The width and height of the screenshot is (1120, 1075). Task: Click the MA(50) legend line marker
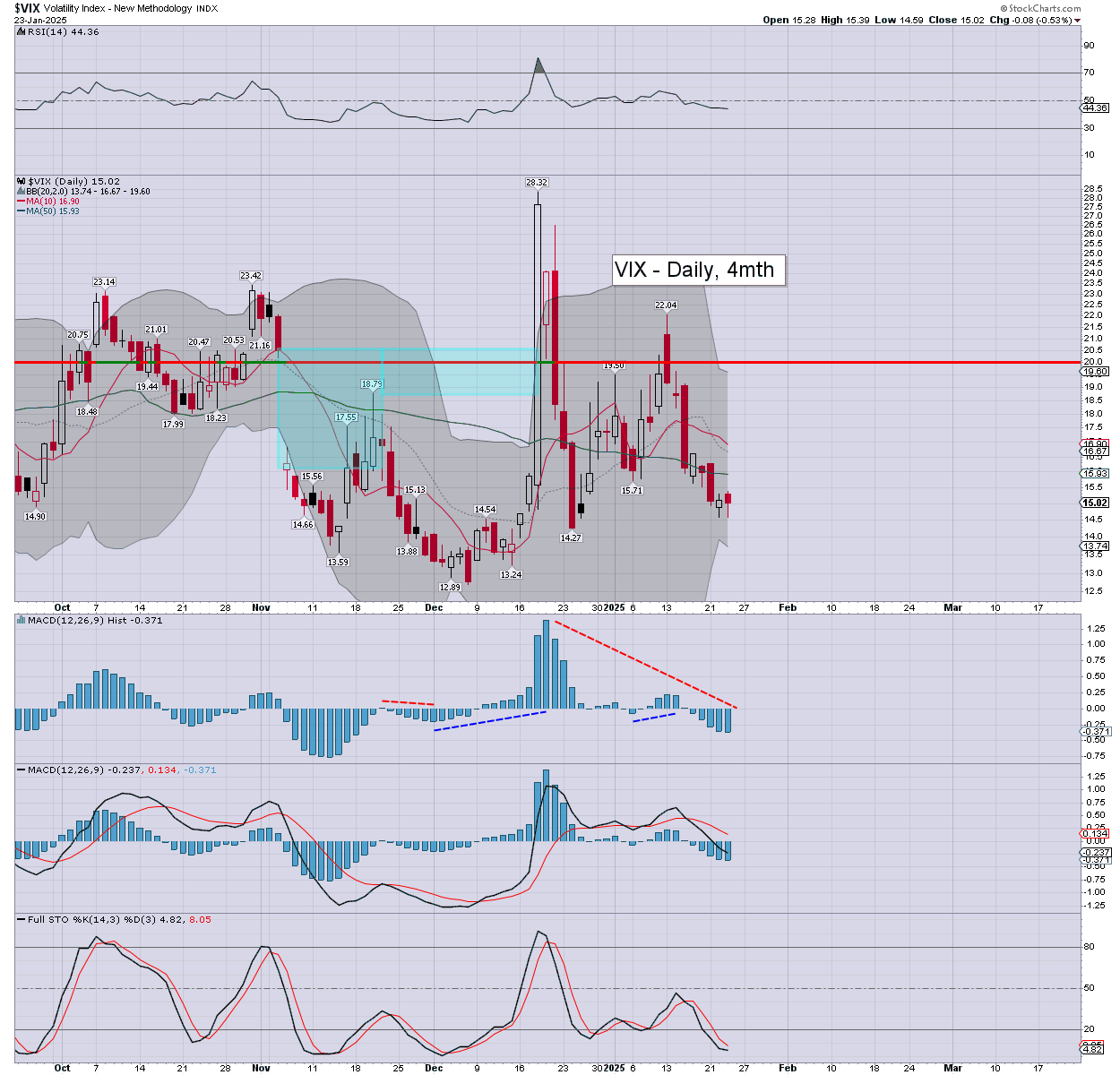click(21, 211)
